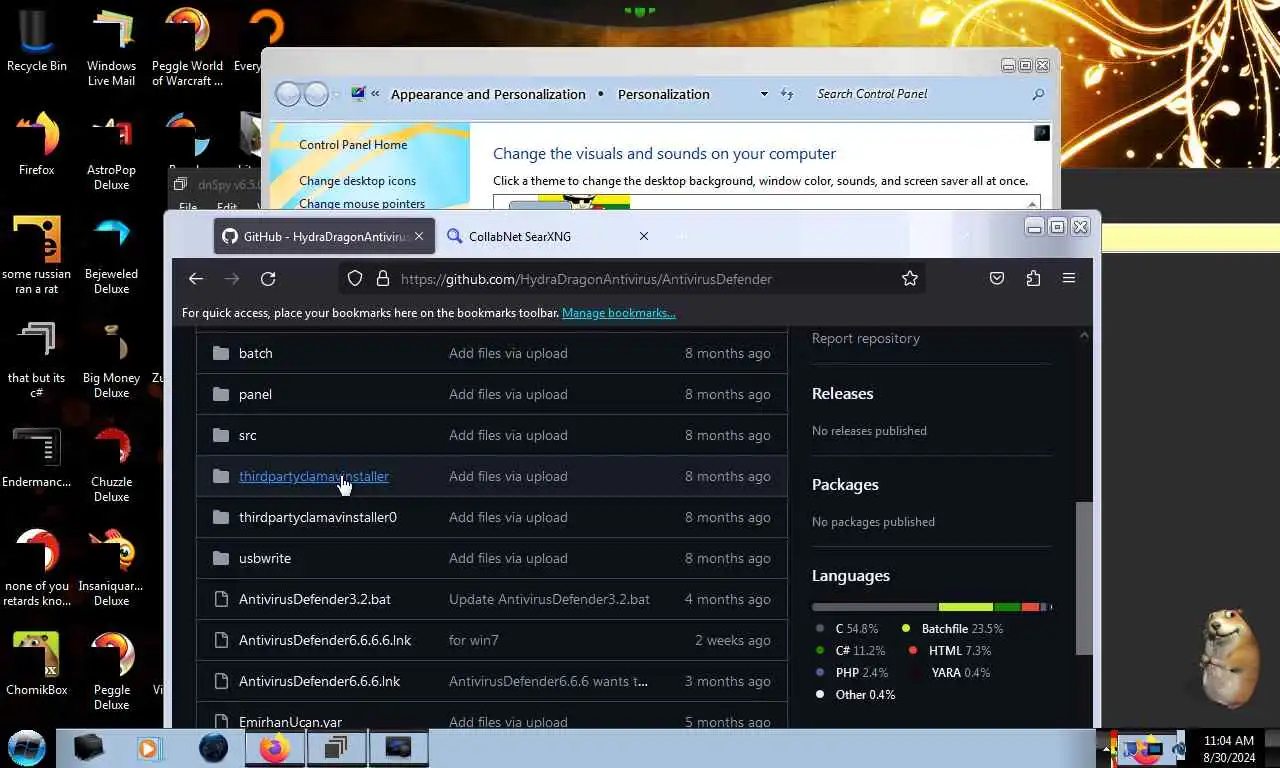Click the YARA 0.4% language entry
Screen dimensions: 1280x768
[x=950, y=673]
